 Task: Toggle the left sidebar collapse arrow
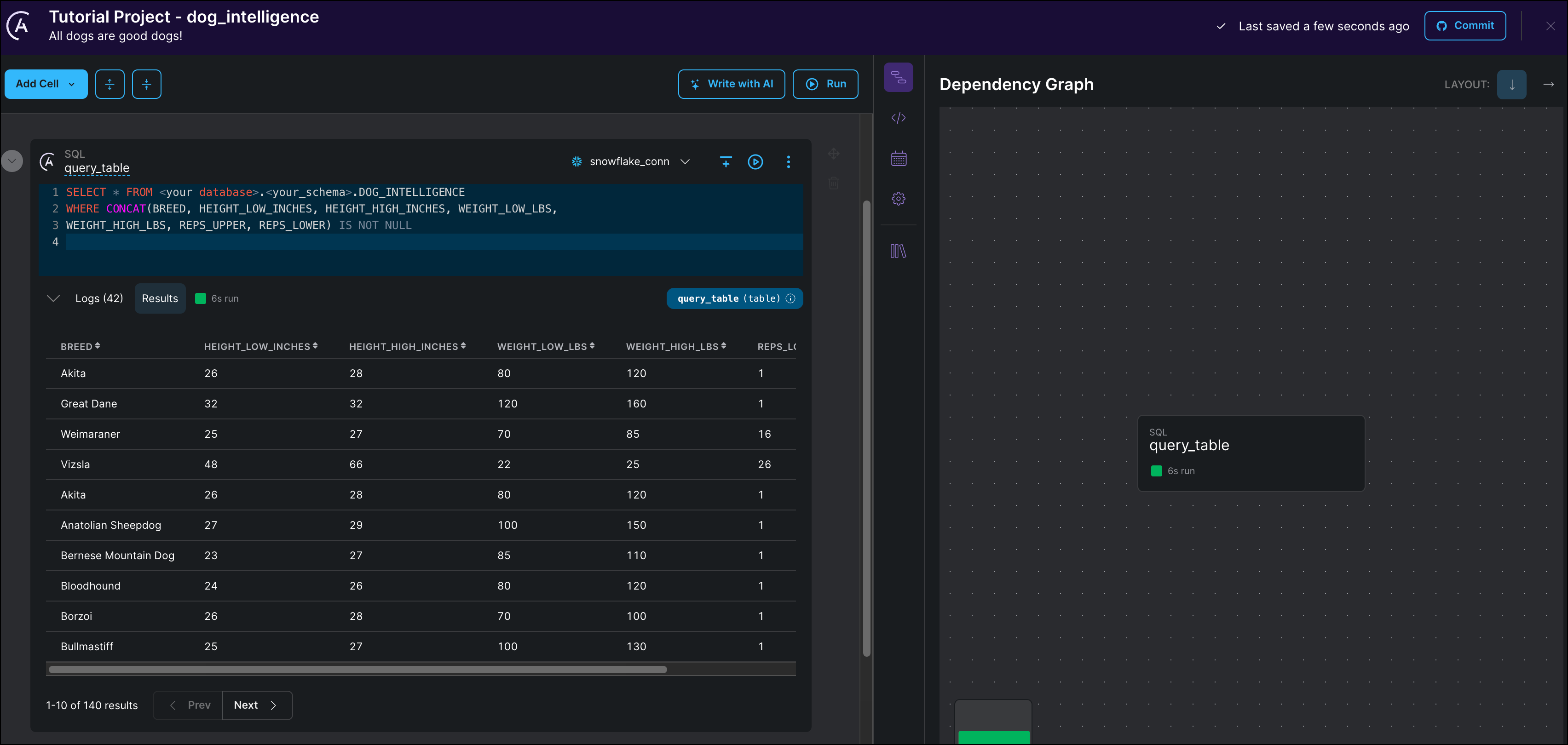[x=12, y=160]
